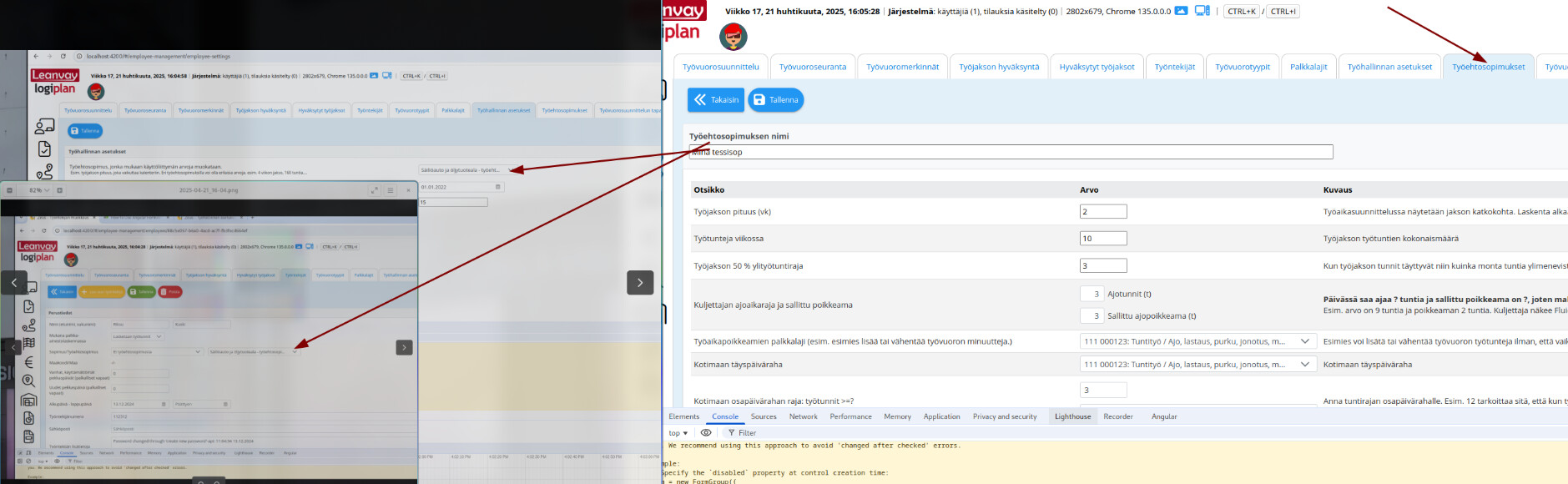
Task: Go back with the Takaisin button in the right window
Action: point(716,99)
